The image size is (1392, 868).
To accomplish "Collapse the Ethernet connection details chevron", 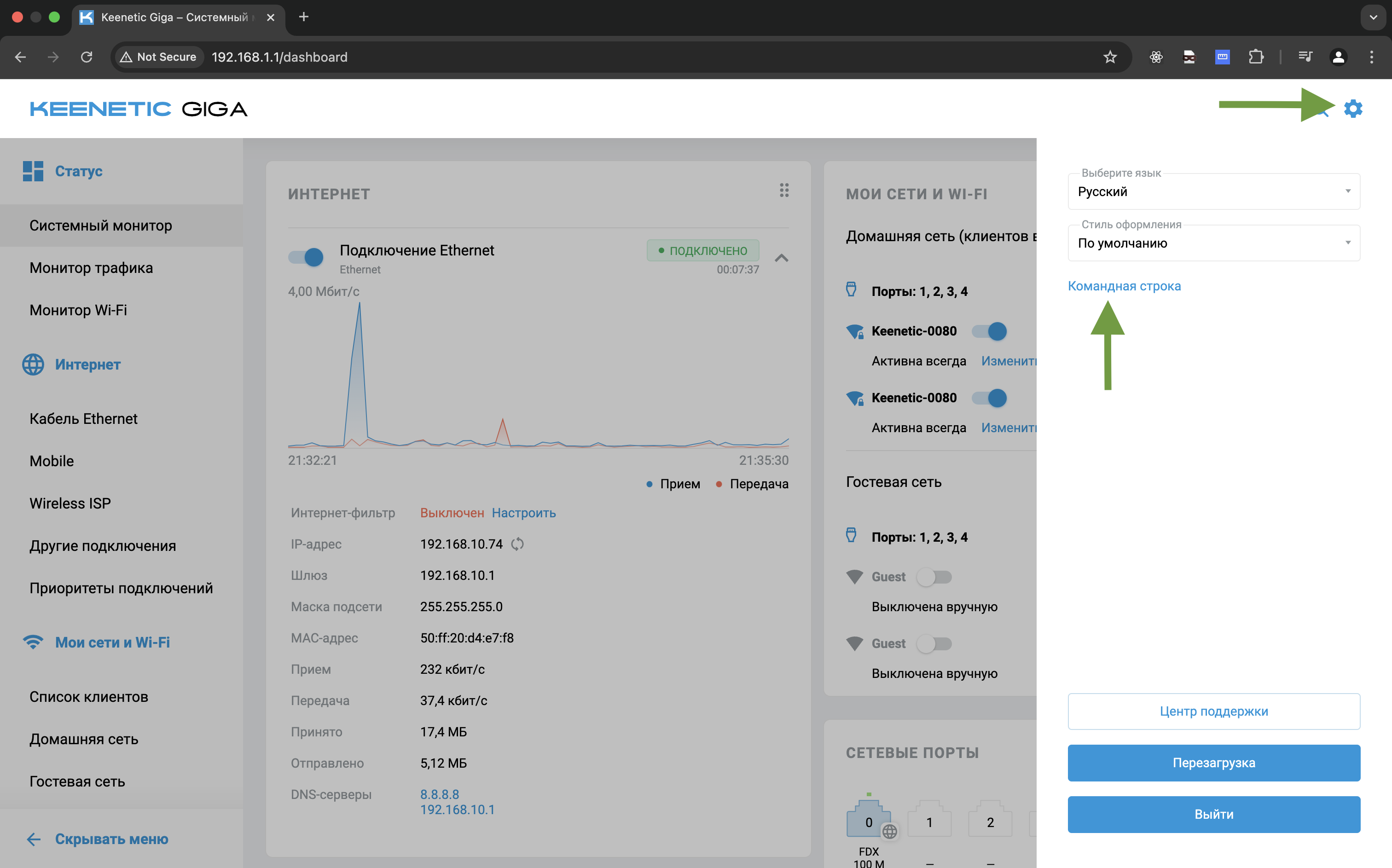I will 781,258.
